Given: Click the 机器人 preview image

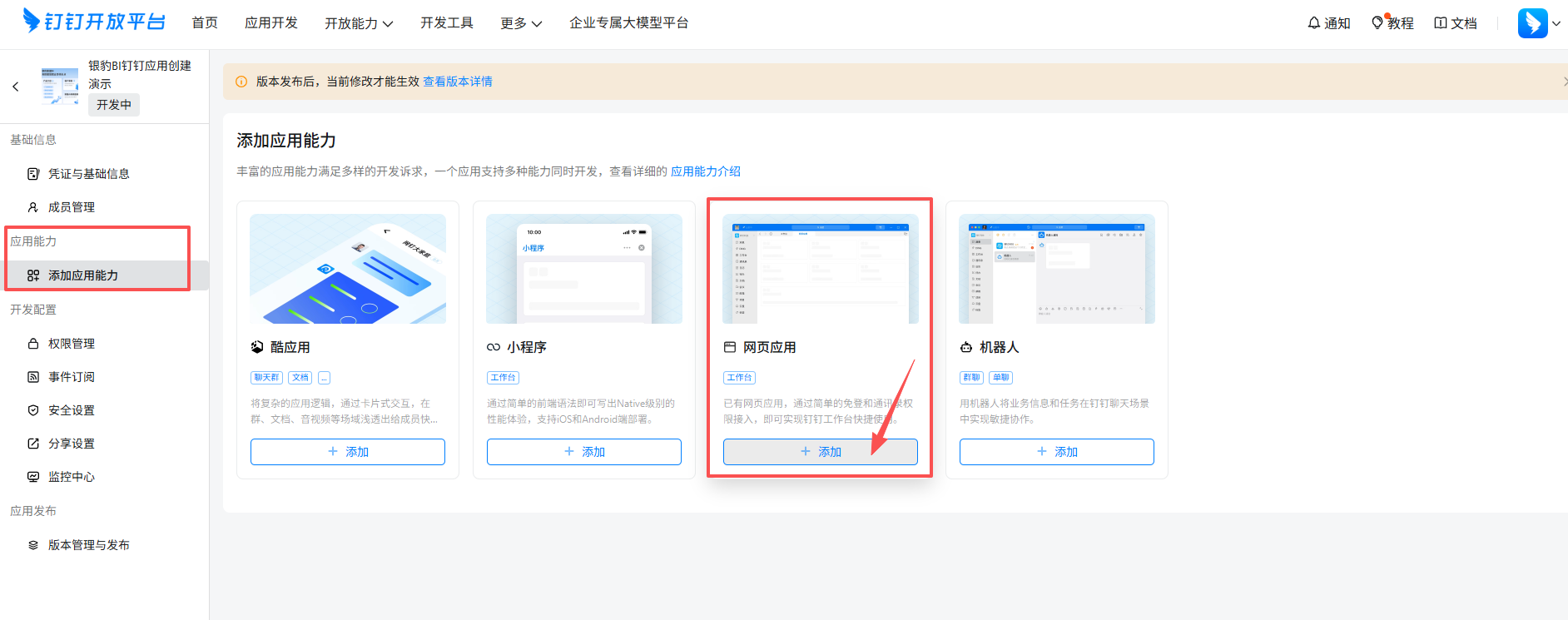Looking at the screenshot, I should click(x=1057, y=269).
